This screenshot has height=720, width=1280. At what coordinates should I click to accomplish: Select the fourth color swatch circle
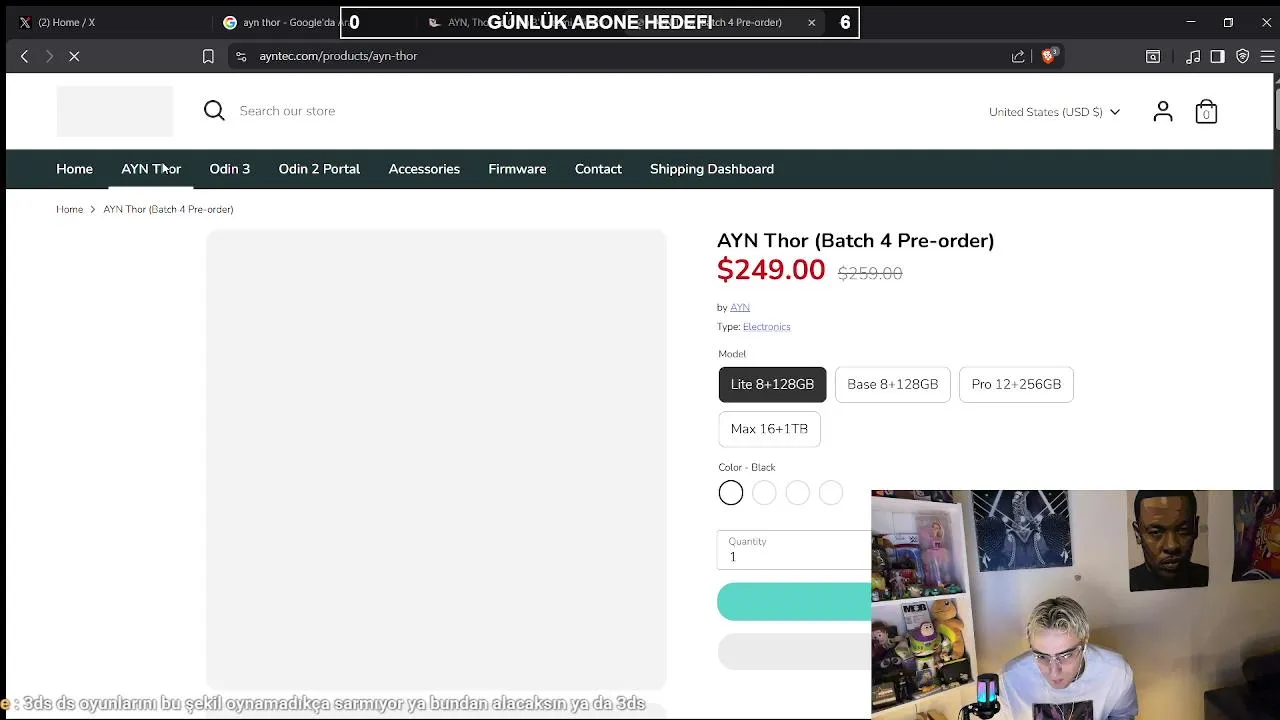click(x=831, y=493)
